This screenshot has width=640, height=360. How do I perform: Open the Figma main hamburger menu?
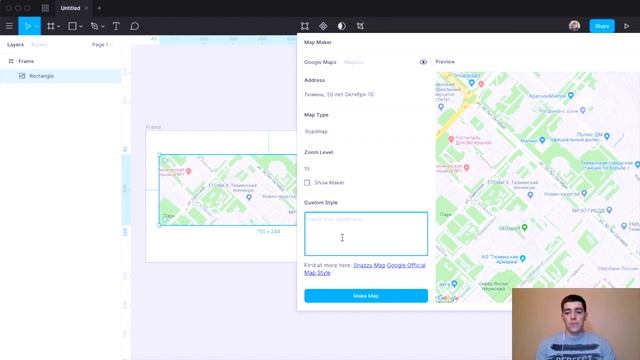[9, 26]
